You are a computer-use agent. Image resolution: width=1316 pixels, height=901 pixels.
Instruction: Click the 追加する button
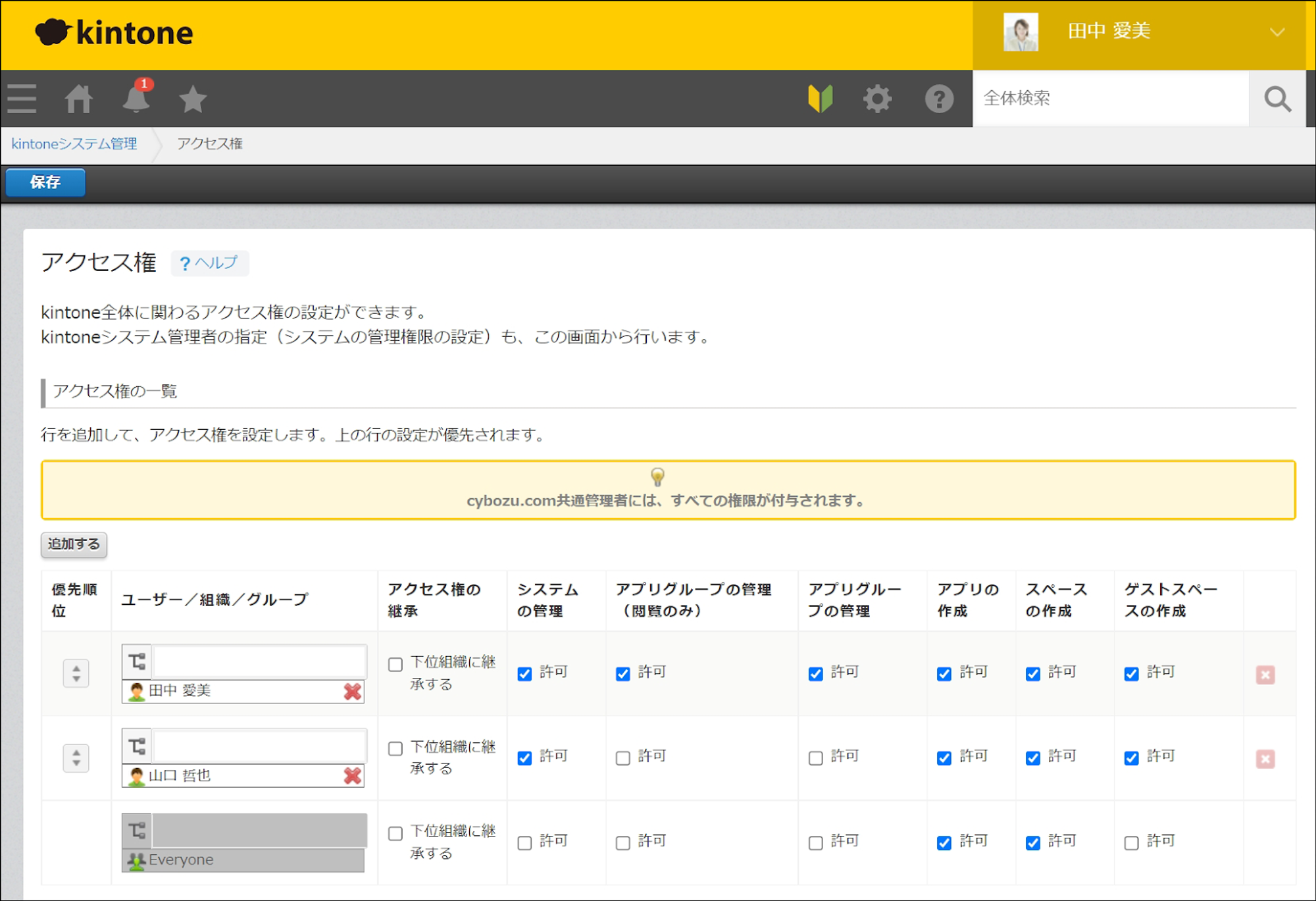(x=74, y=544)
